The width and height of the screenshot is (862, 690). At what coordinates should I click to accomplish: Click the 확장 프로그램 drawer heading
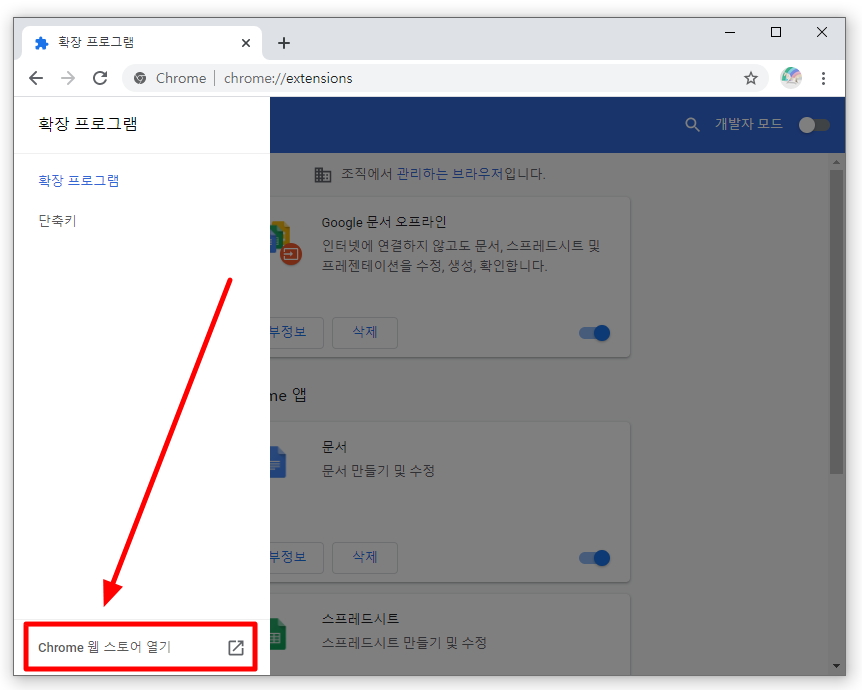[x=87, y=124]
